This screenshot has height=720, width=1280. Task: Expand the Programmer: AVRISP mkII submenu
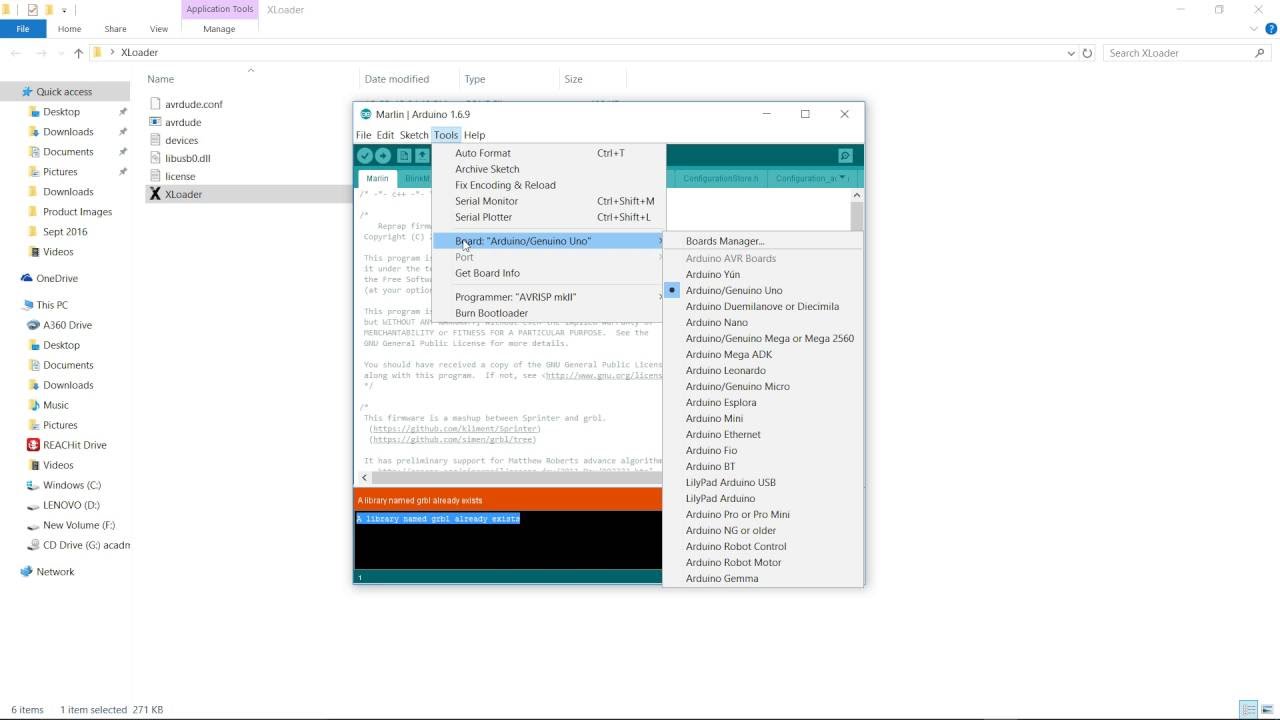[x=548, y=297]
